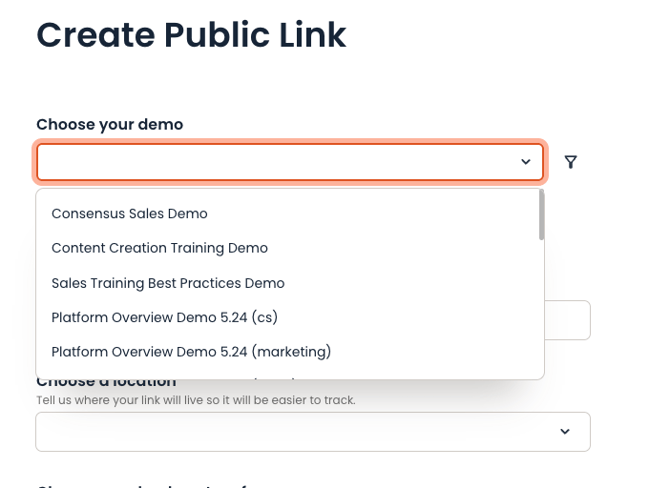Choose Platform Overview Demo 5.24 (marketing)
The width and height of the screenshot is (670, 488).
click(x=191, y=352)
